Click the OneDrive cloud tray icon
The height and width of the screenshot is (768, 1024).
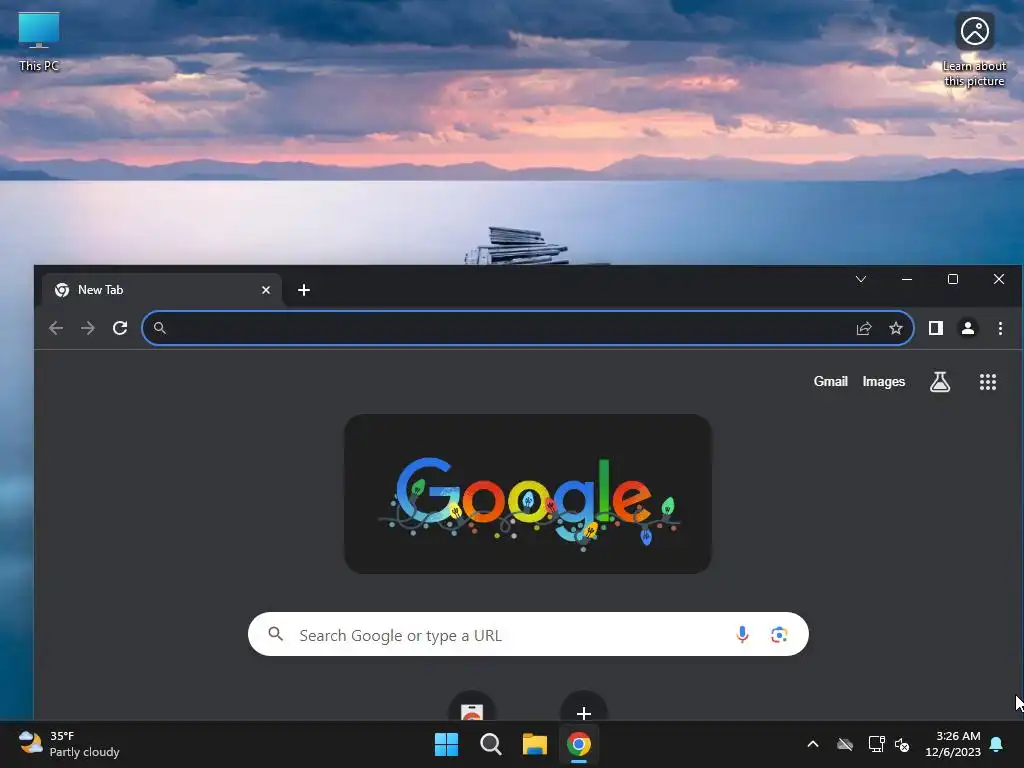click(x=845, y=744)
